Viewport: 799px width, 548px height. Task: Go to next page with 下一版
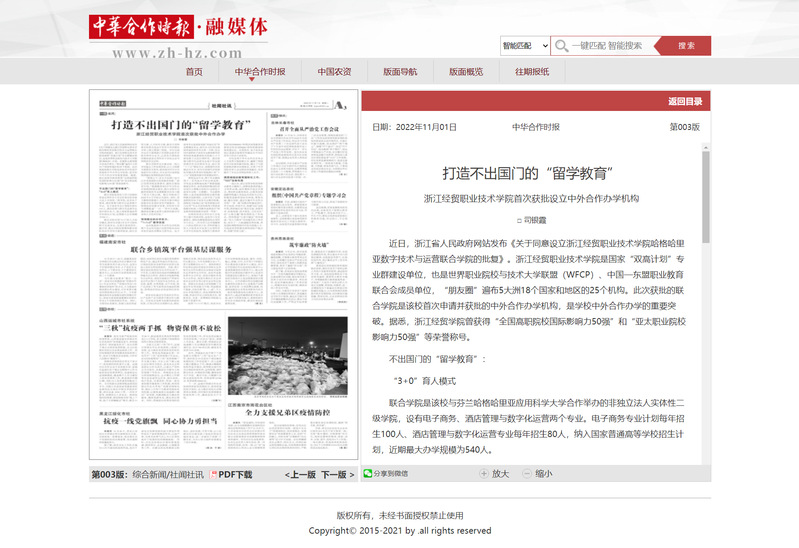tap(337, 474)
